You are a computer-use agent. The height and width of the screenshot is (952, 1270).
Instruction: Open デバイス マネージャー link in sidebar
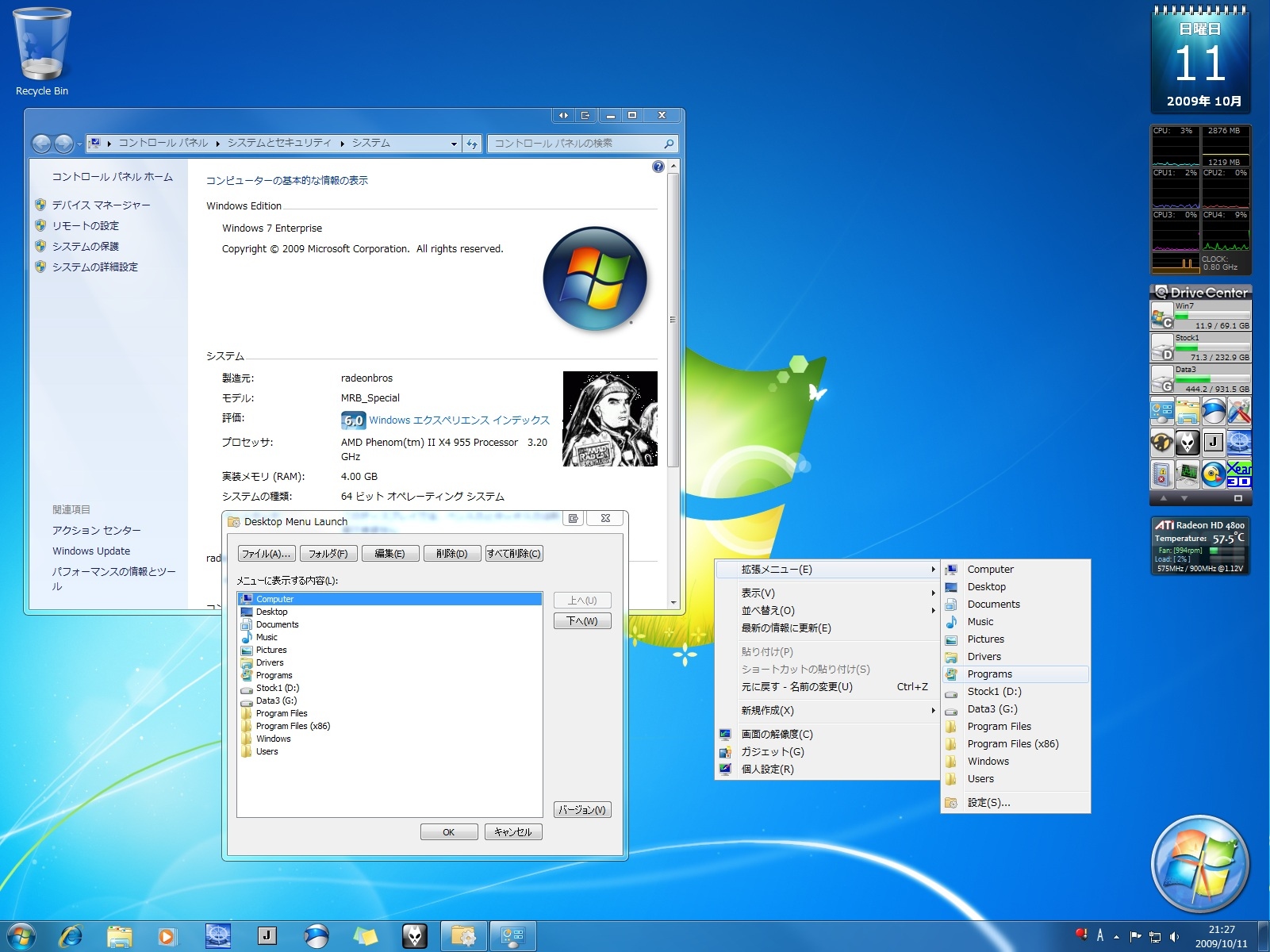(101, 205)
